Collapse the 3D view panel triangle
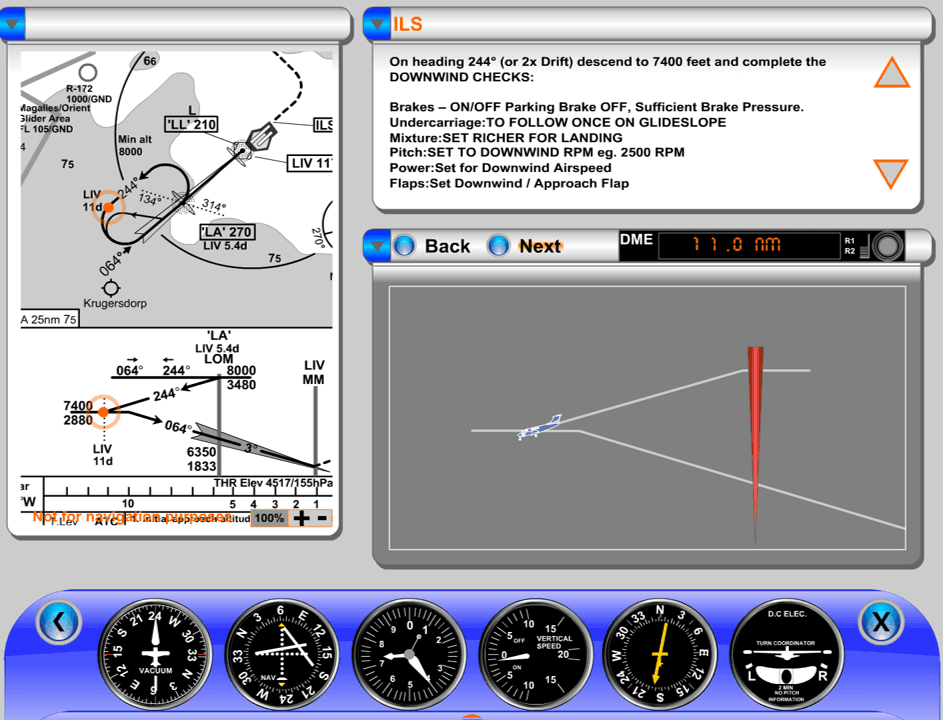This screenshot has height=720, width=943. click(379, 245)
